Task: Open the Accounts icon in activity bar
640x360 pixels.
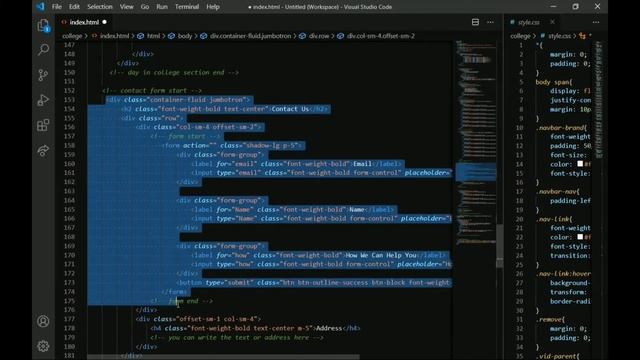Action: [x=43, y=321]
